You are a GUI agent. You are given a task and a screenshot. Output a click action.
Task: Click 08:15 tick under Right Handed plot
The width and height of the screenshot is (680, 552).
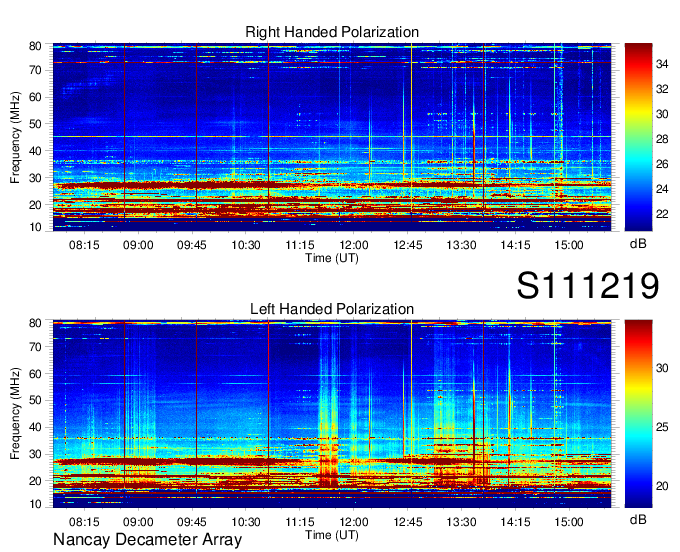coord(84,245)
